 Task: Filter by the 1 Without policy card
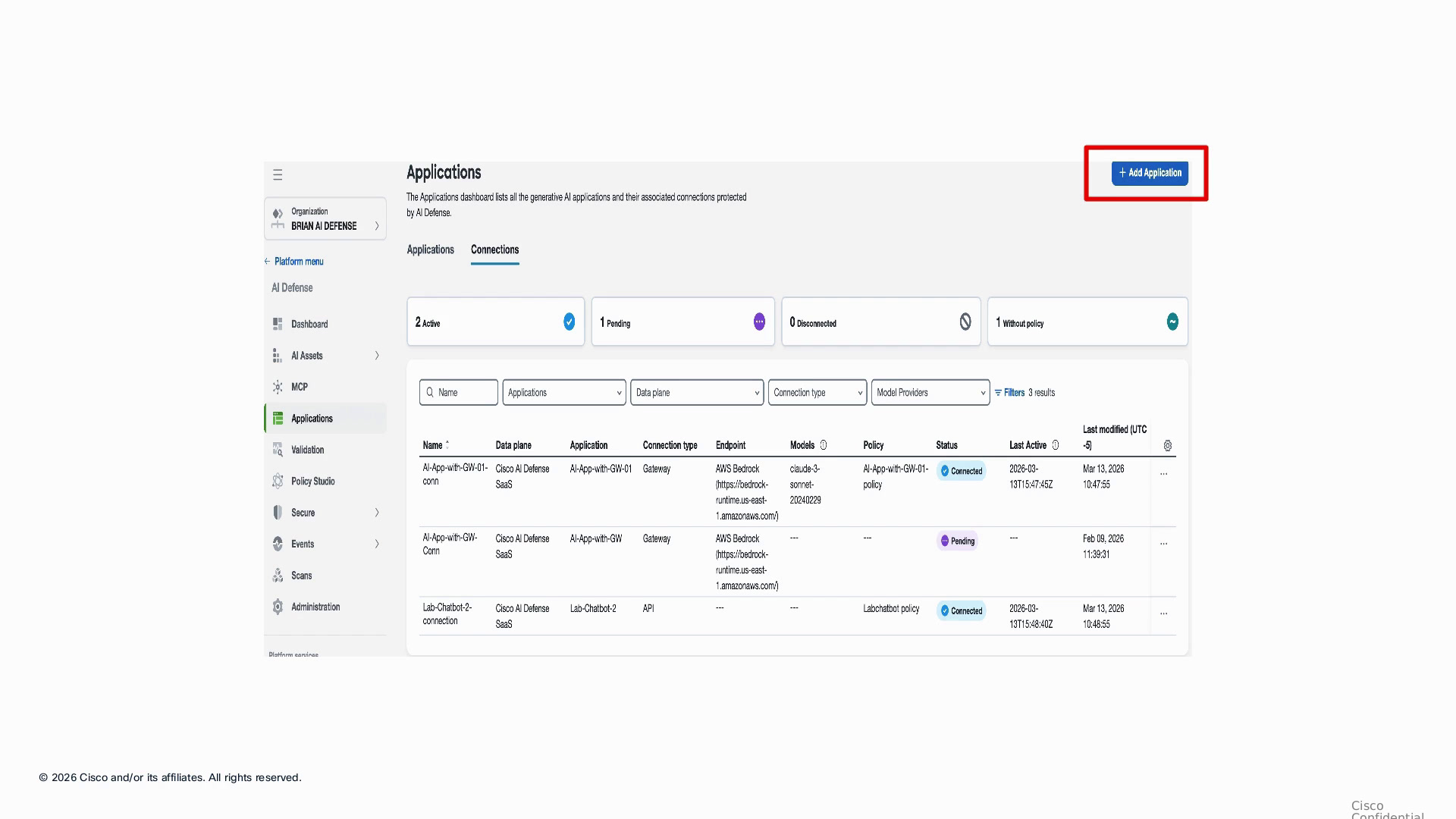1087,322
